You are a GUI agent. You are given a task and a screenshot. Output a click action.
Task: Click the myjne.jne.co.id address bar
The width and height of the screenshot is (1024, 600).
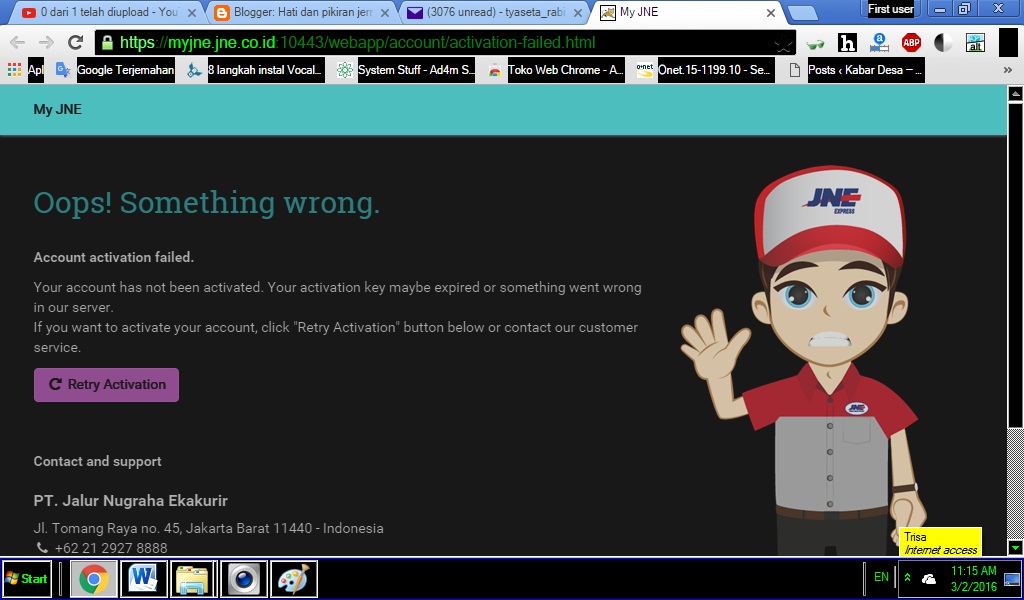[x=444, y=43]
